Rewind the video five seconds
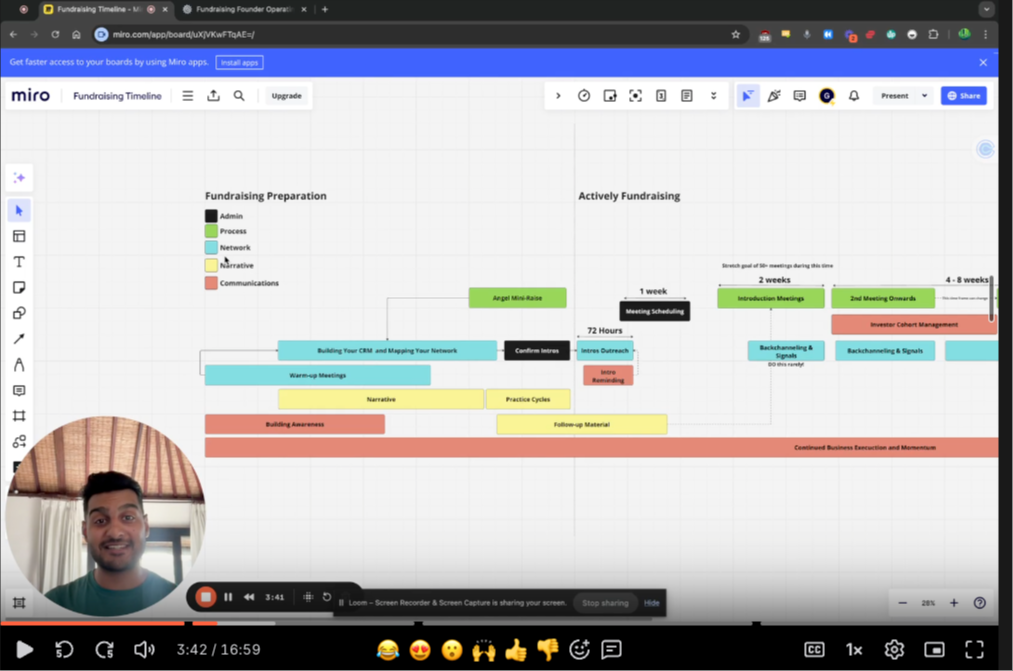The height and width of the screenshot is (671, 1013). pos(64,649)
